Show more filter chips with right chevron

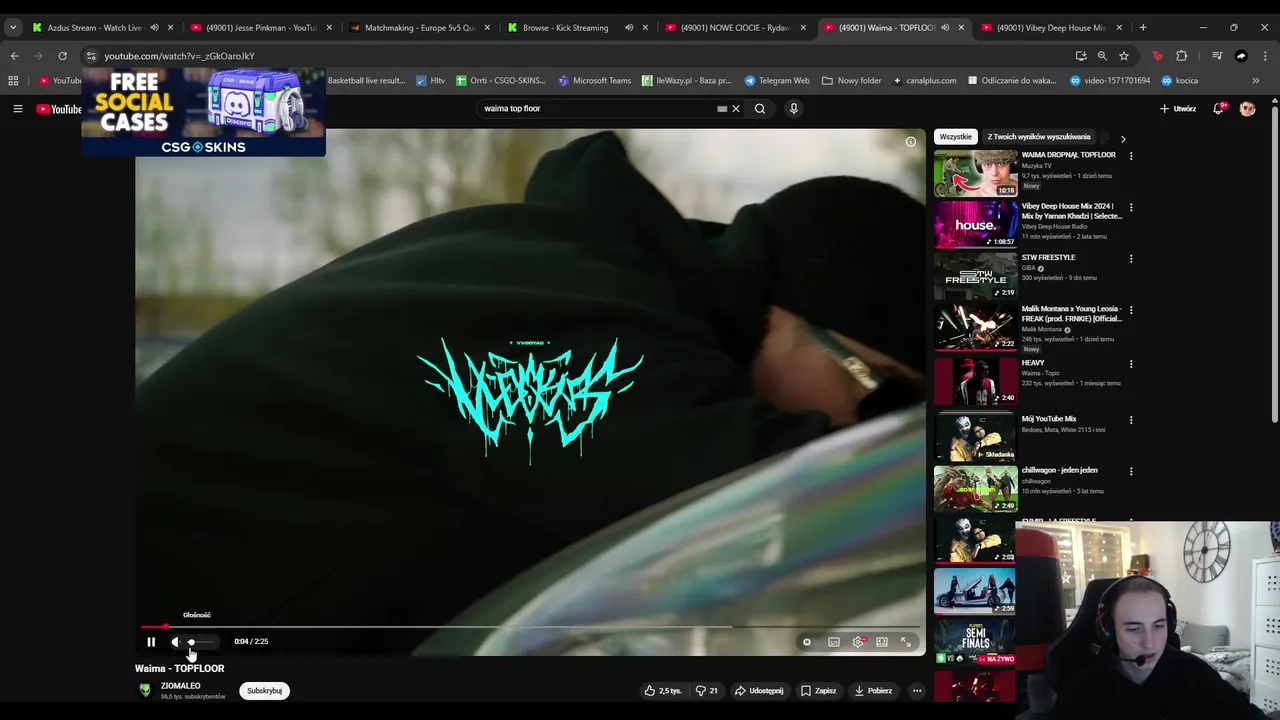pyautogui.click(x=1122, y=139)
